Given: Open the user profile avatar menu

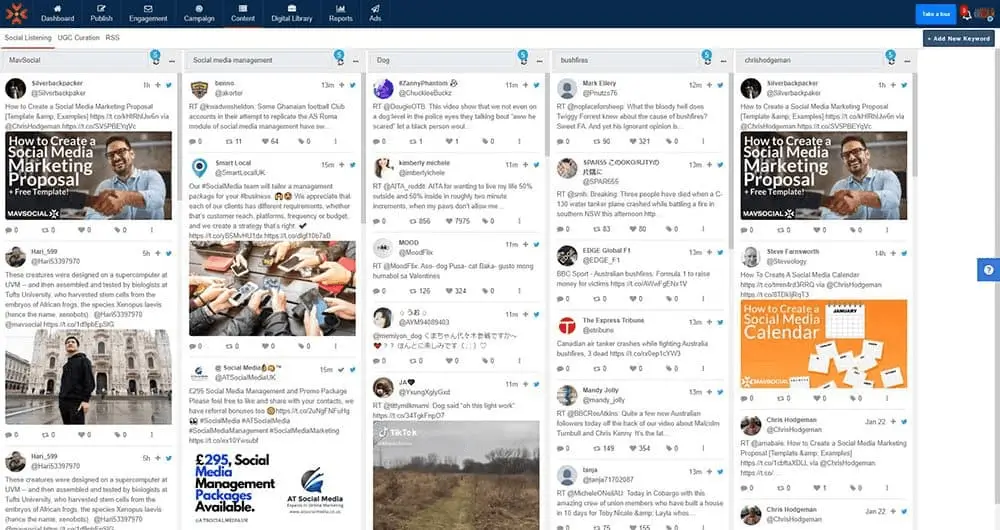Looking at the screenshot, I should [985, 14].
